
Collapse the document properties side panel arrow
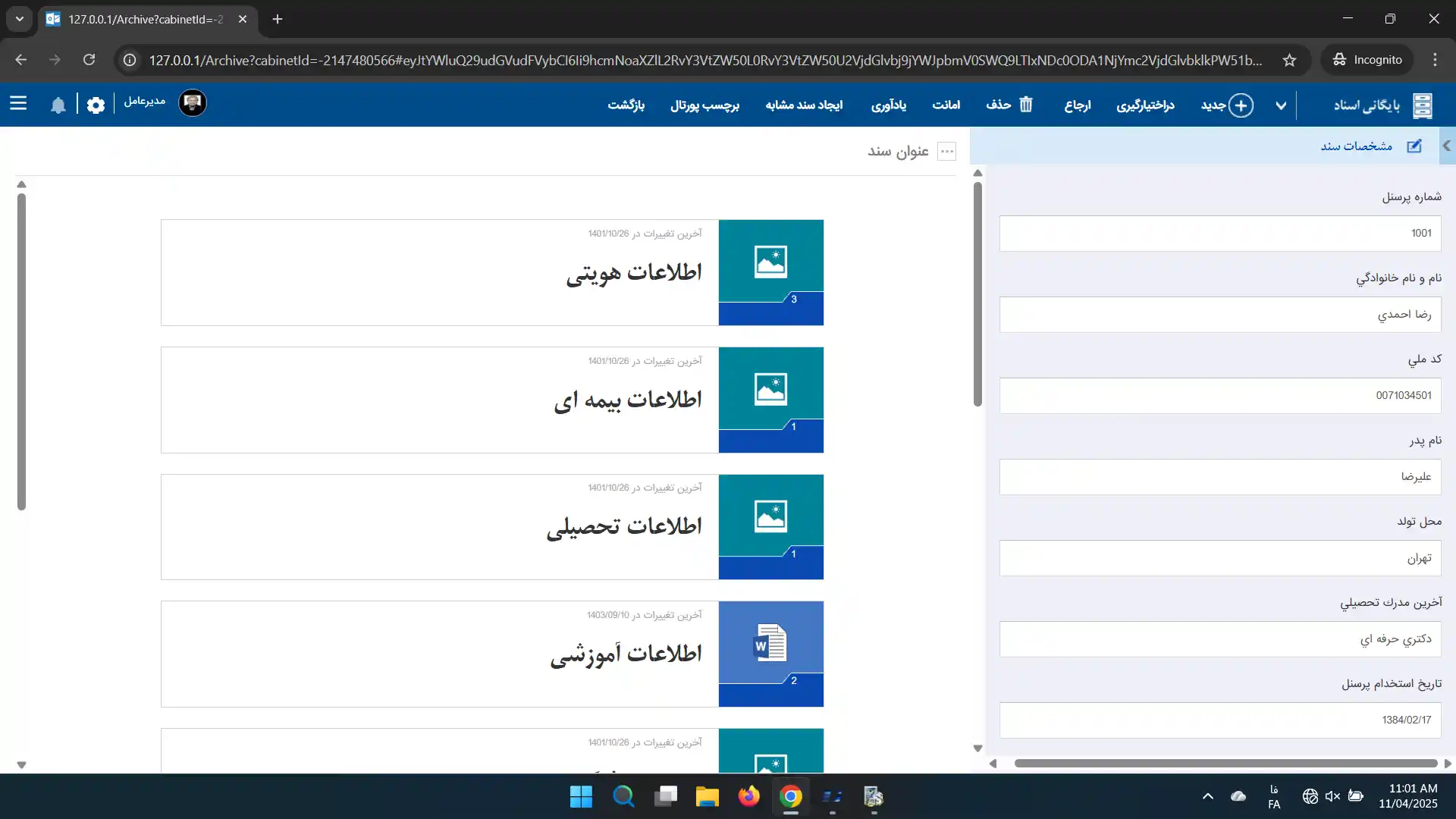(x=1447, y=146)
